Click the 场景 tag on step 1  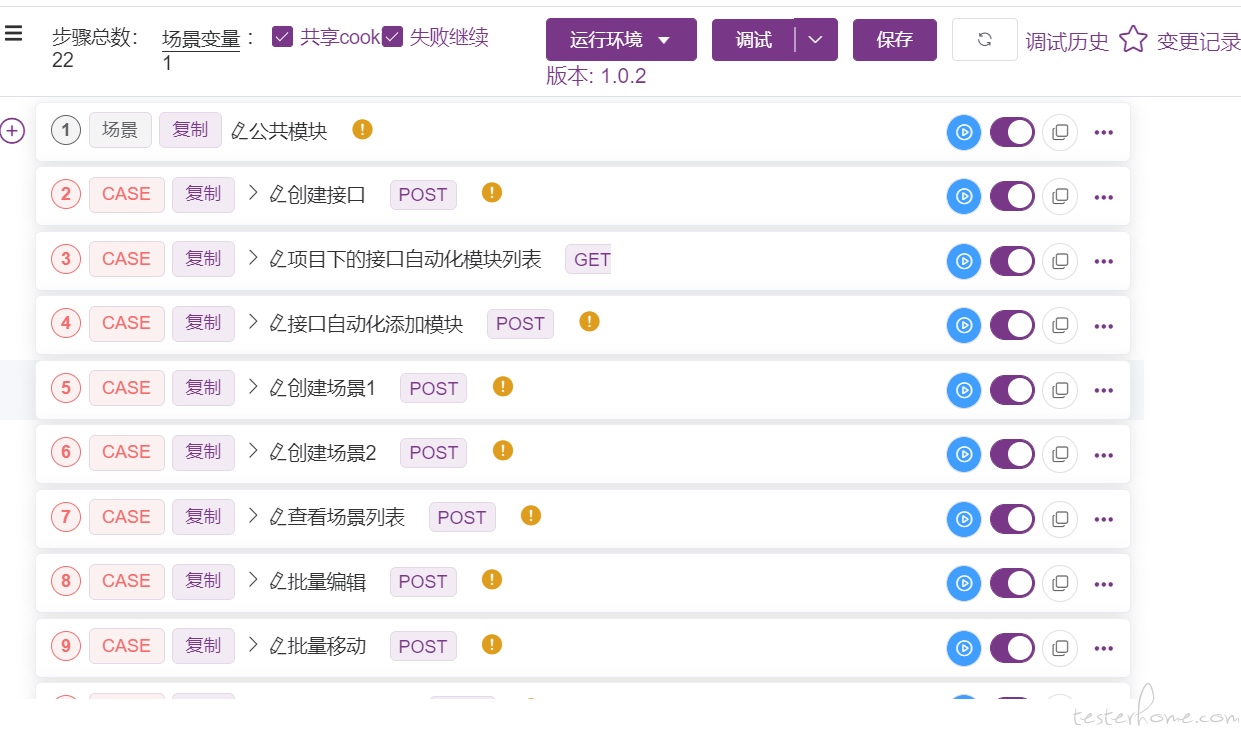pos(120,130)
